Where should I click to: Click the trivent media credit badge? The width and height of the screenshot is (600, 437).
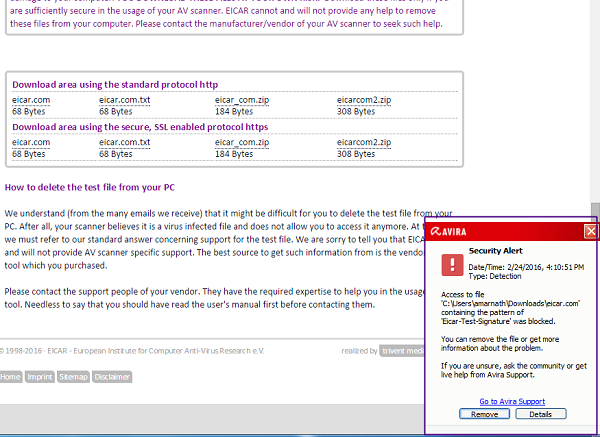point(402,351)
